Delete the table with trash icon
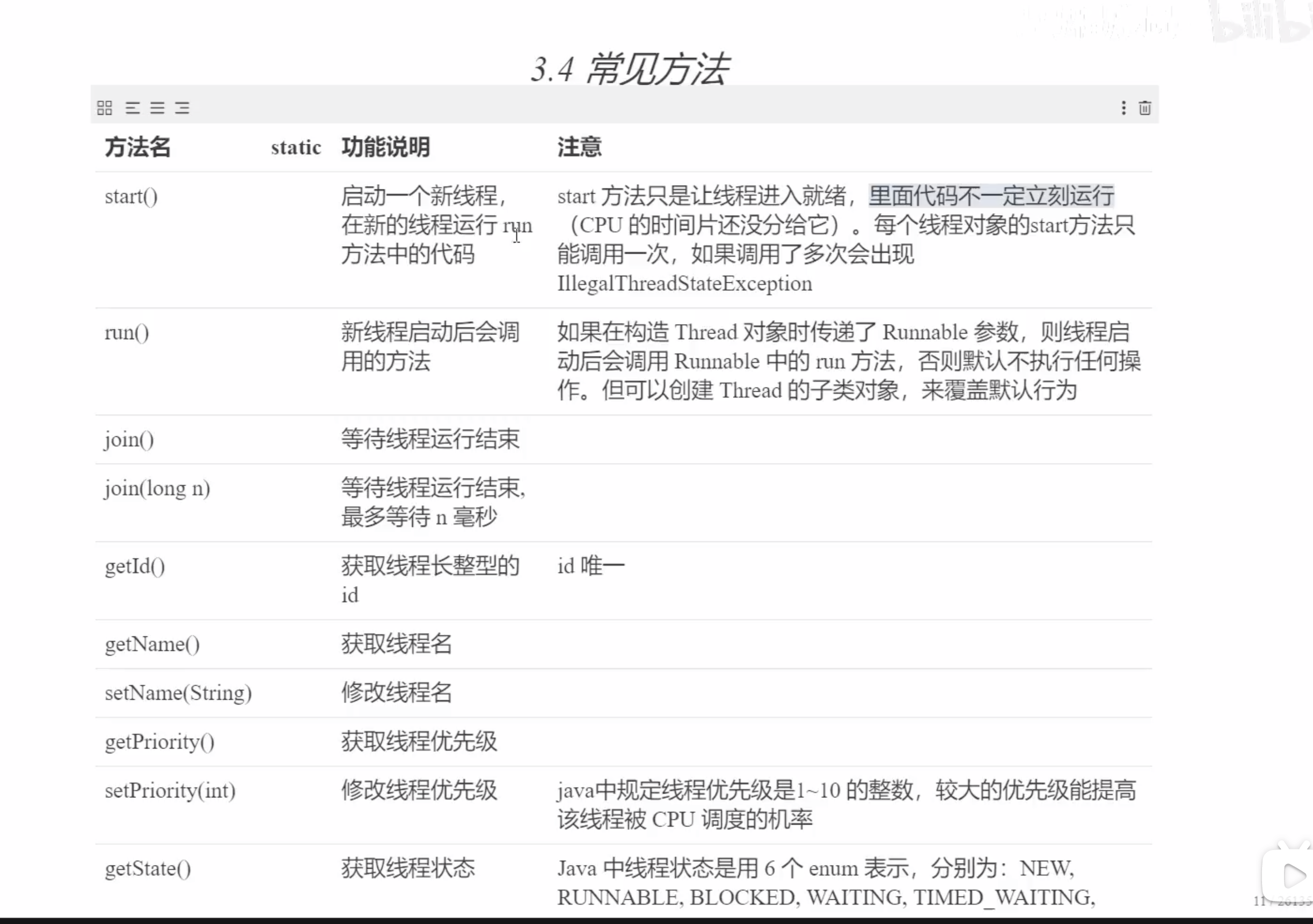 coord(1145,107)
